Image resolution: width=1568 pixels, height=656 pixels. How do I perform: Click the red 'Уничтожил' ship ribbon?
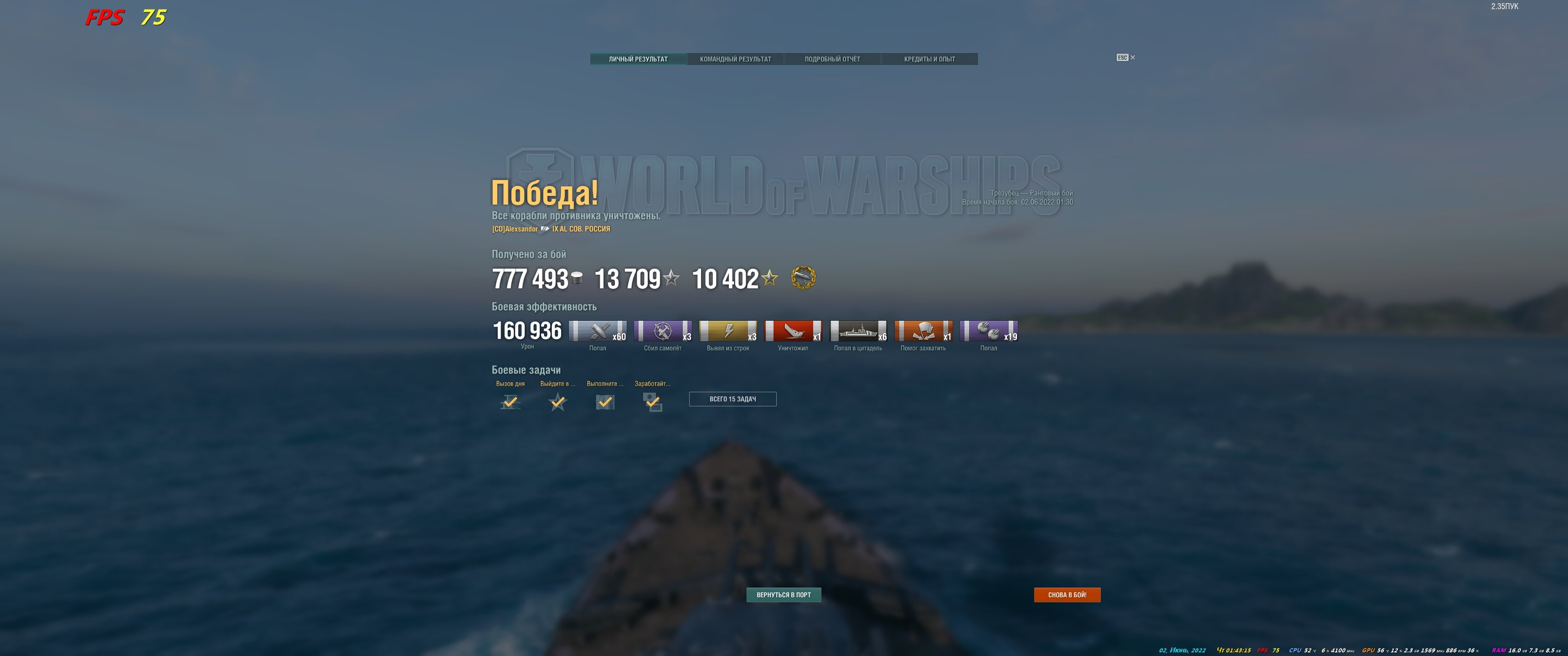point(793,331)
